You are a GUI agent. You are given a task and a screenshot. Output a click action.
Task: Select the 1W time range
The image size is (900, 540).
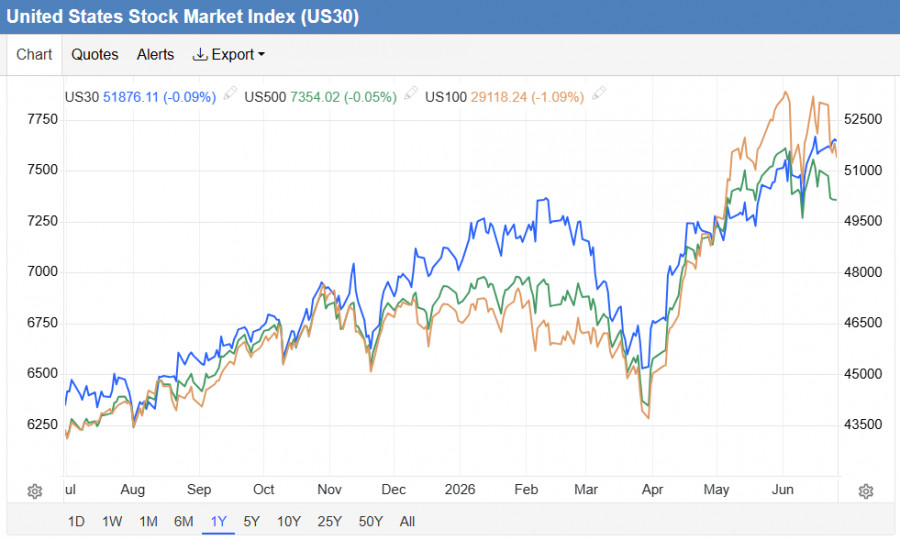tap(112, 521)
